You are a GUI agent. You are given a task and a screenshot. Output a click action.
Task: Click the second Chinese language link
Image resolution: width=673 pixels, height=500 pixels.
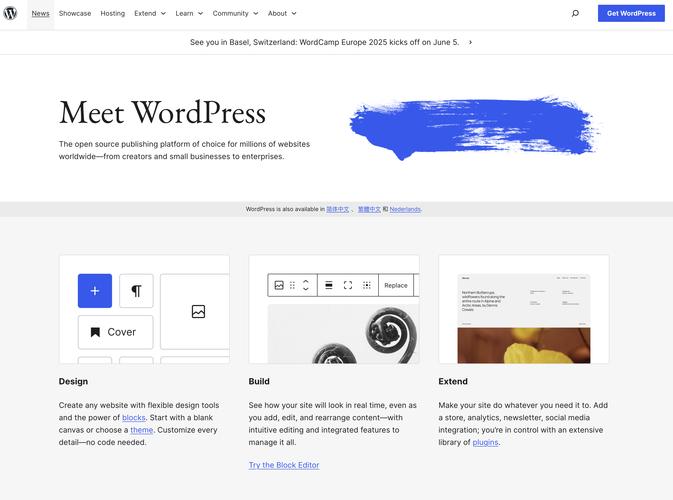pos(369,209)
